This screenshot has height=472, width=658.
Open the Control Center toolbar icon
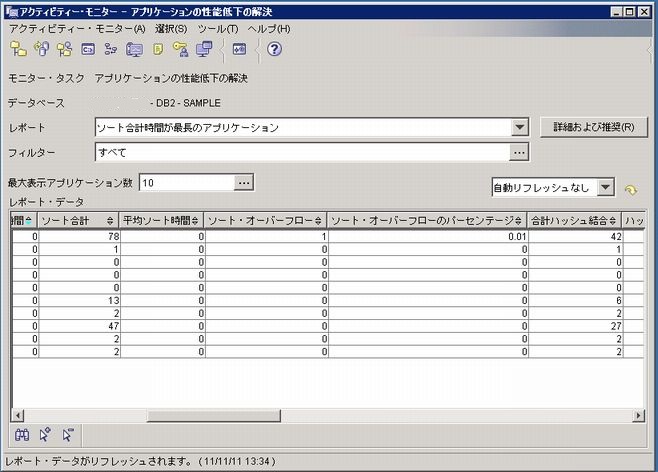(18, 49)
